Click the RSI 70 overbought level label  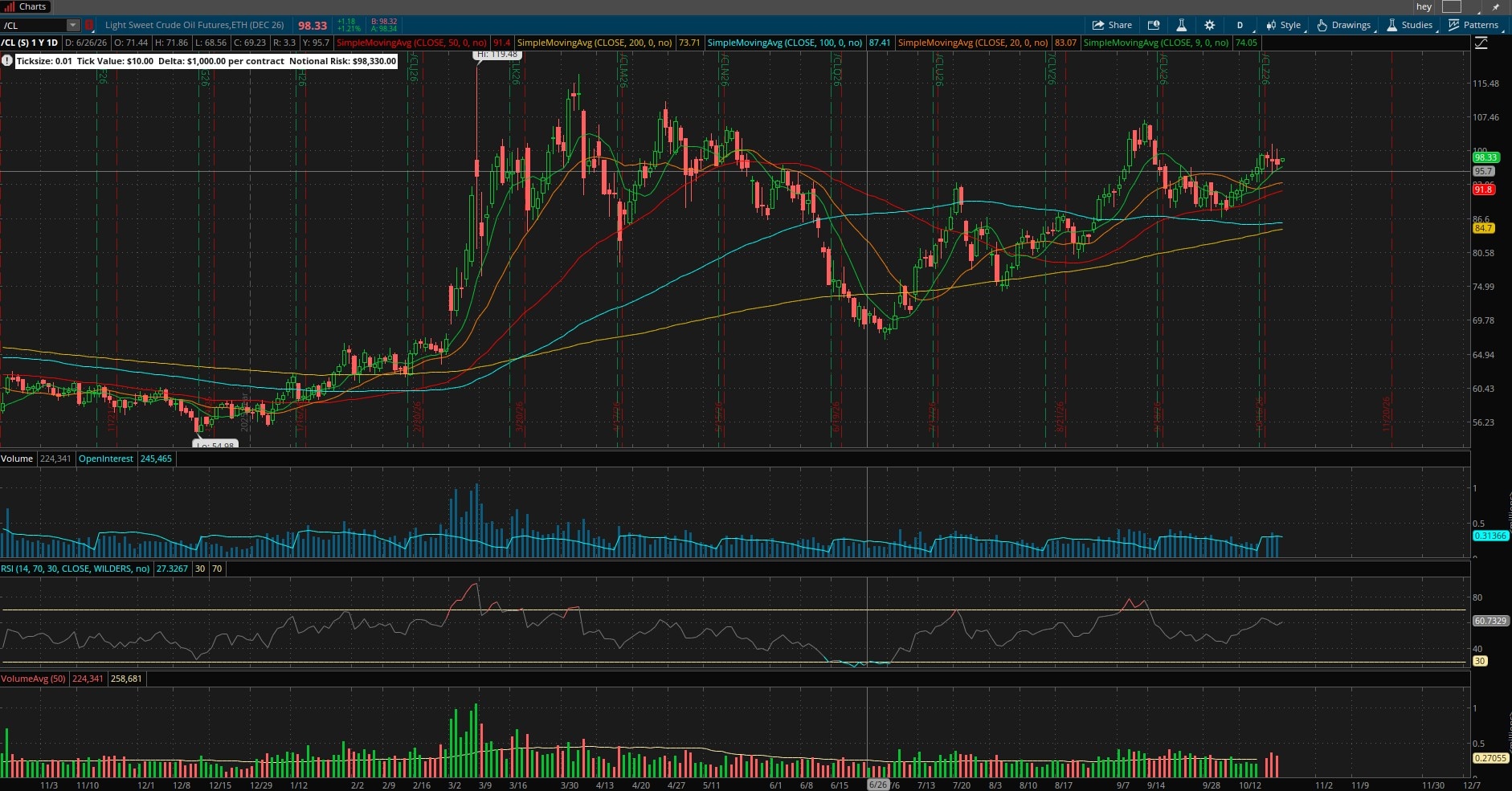pos(217,569)
